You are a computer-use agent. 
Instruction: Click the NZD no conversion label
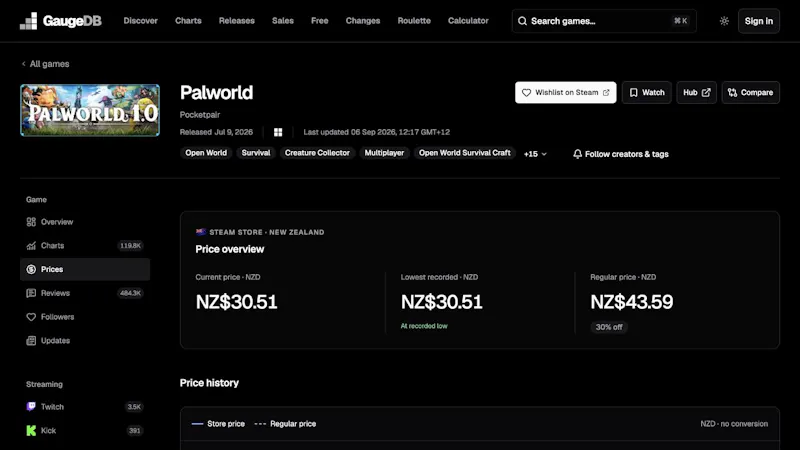[x=734, y=424]
